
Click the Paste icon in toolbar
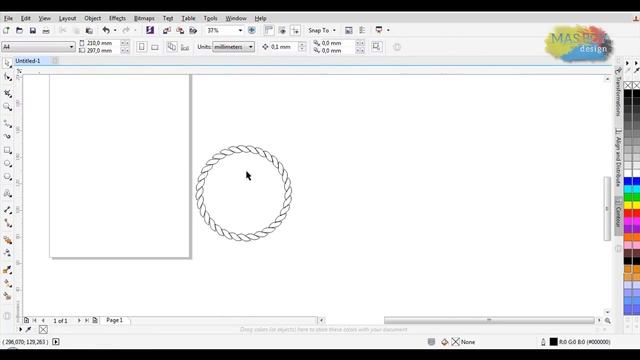pyautogui.click(x=89, y=31)
